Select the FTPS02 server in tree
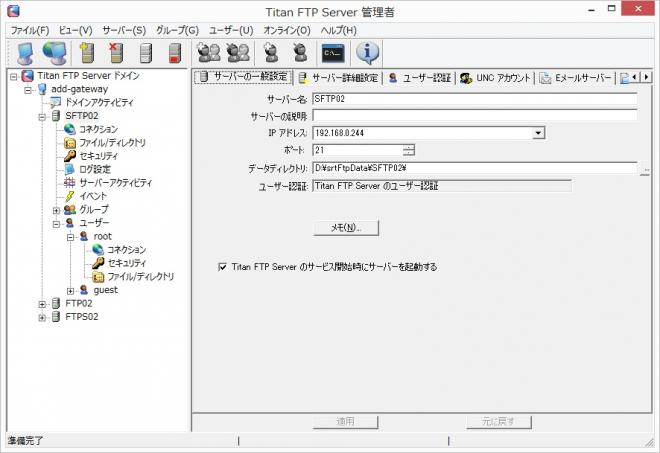660x453 pixels. pos(82,317)
